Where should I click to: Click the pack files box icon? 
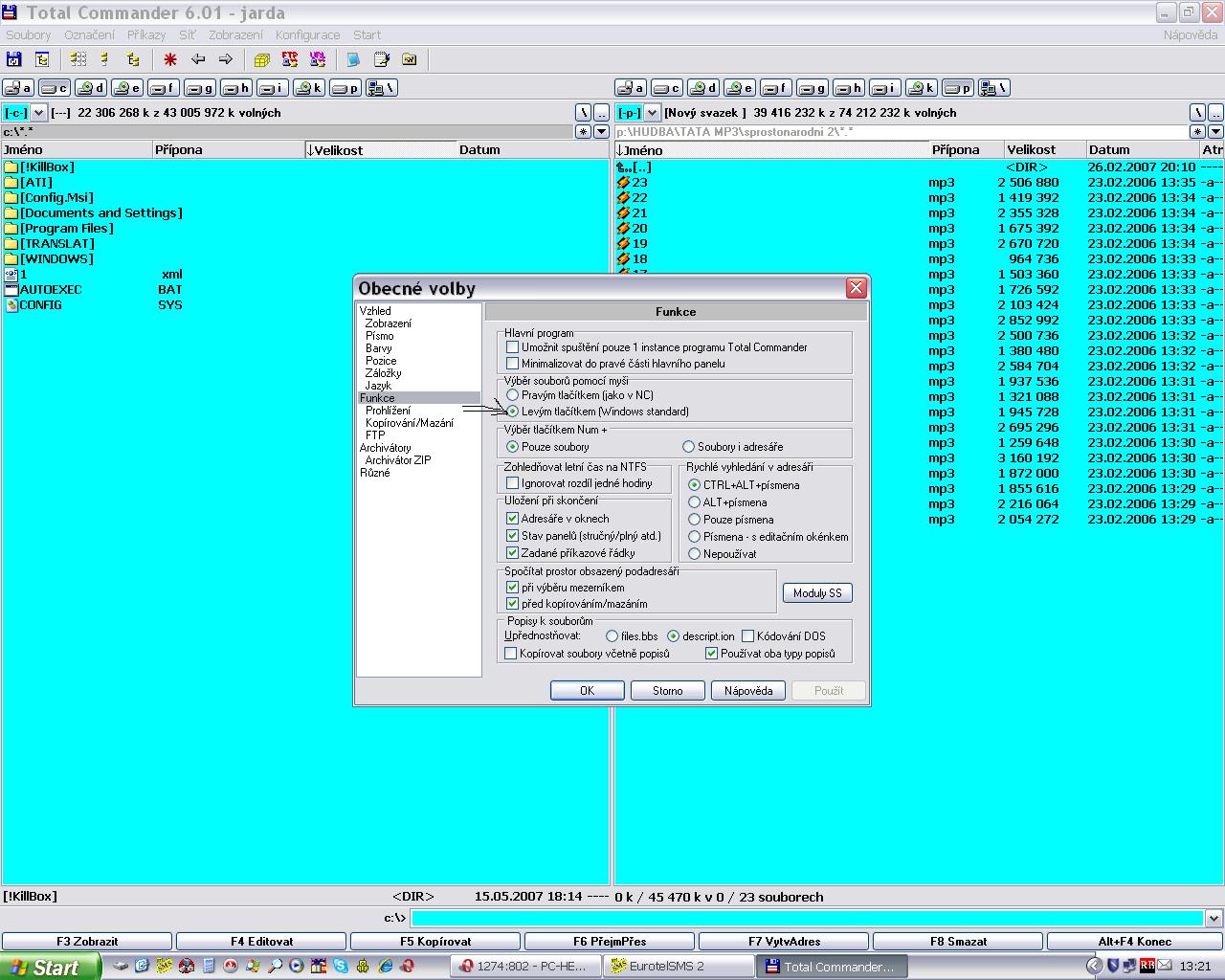[262, 59]
